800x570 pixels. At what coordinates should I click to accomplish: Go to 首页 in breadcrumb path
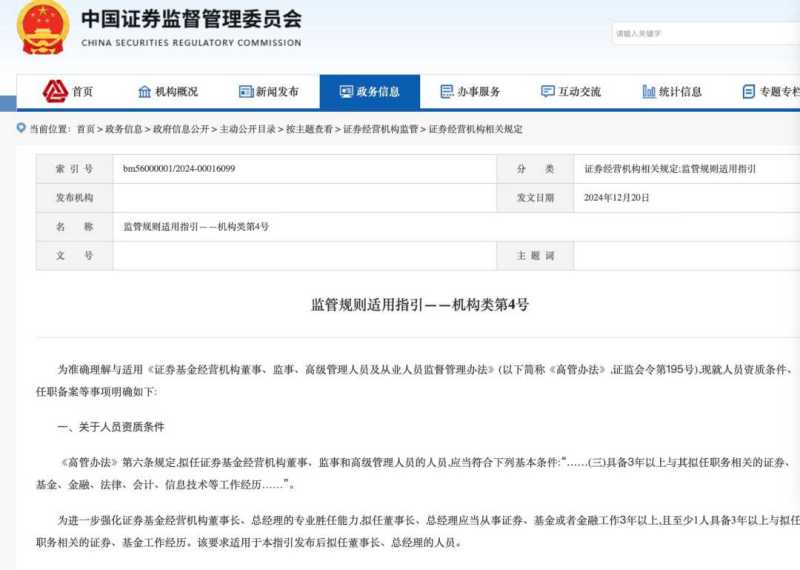[86, 129]
